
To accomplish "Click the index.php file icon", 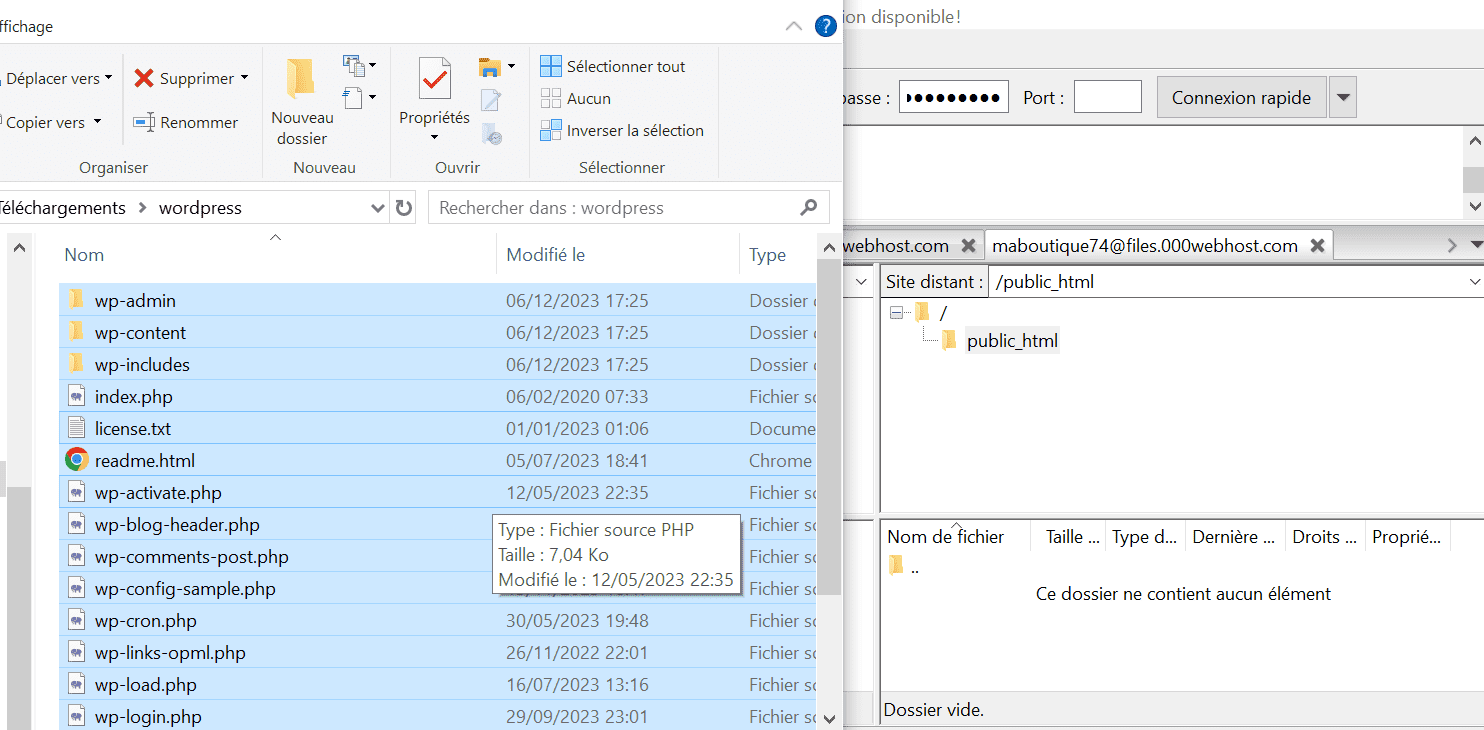I will (x=77, y=396).
